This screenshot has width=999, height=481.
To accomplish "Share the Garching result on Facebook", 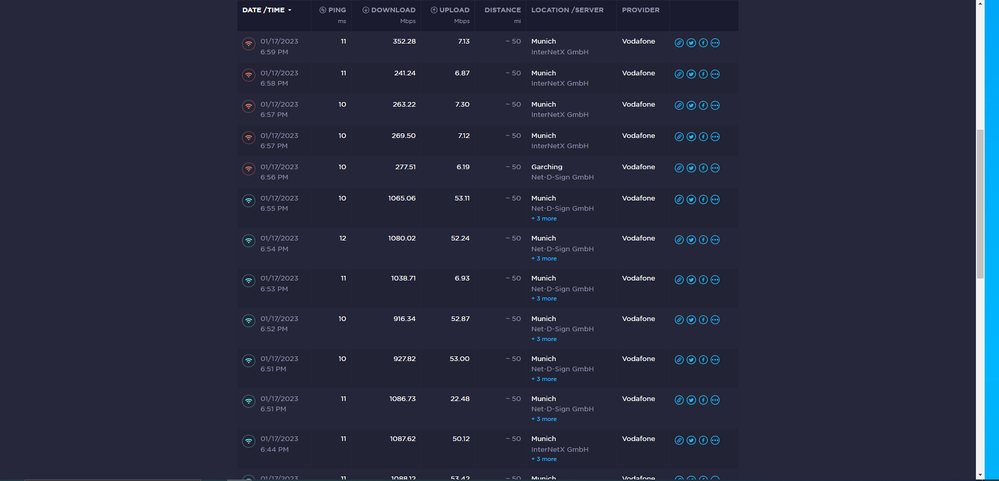I will (x=703, y=168).
